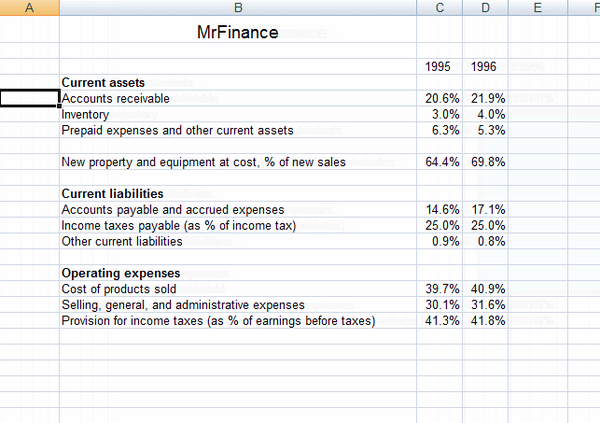
Task: Select the 14.6% accounts payable value
Action: [x=442, y=209]
